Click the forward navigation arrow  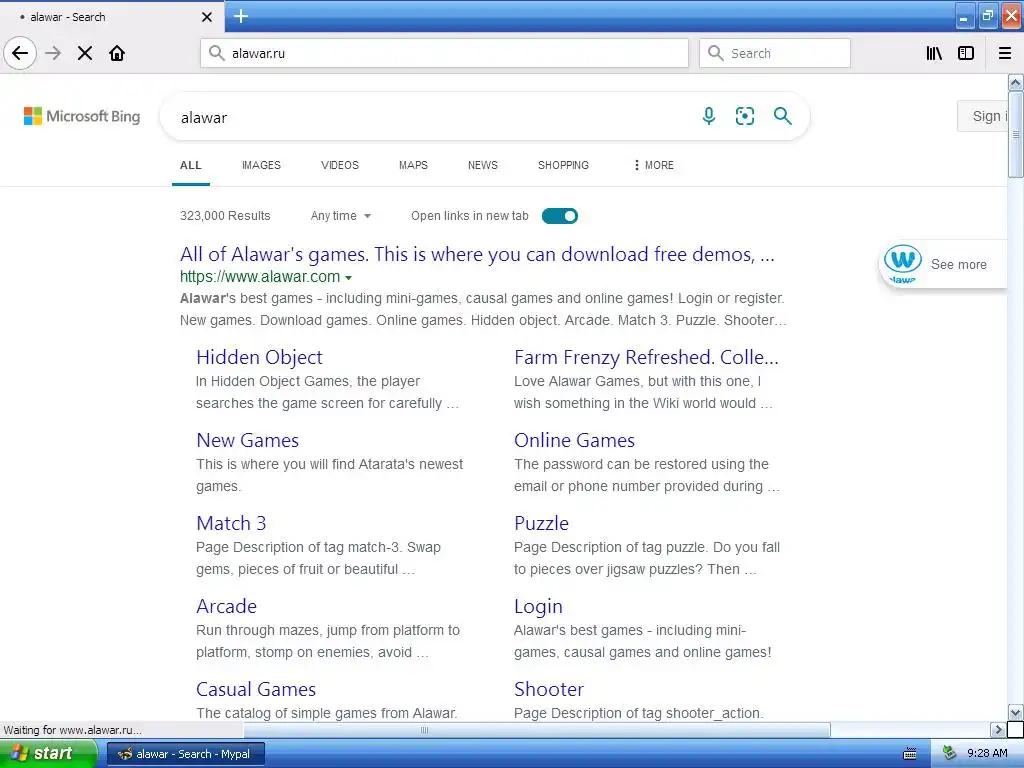pyautogui.click(x=53, y=53)
